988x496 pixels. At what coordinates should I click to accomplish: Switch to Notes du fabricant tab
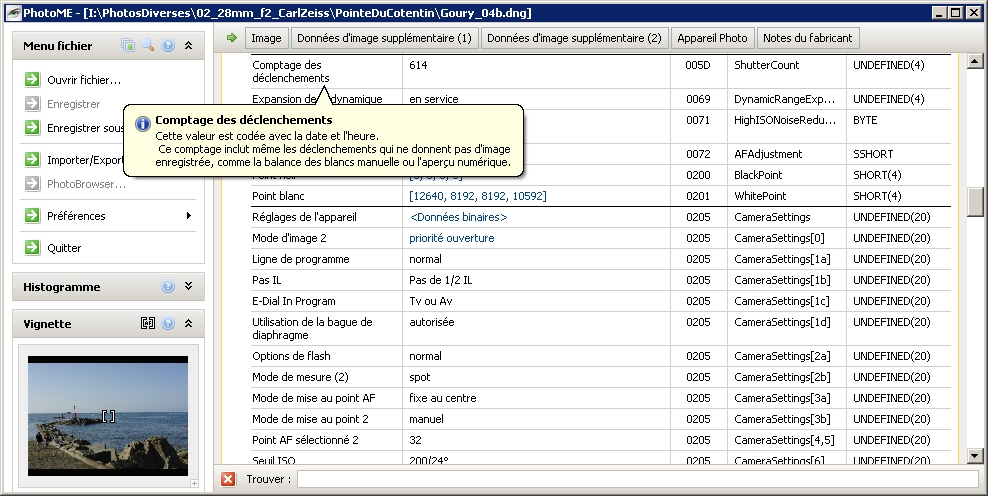click(808, 38)
